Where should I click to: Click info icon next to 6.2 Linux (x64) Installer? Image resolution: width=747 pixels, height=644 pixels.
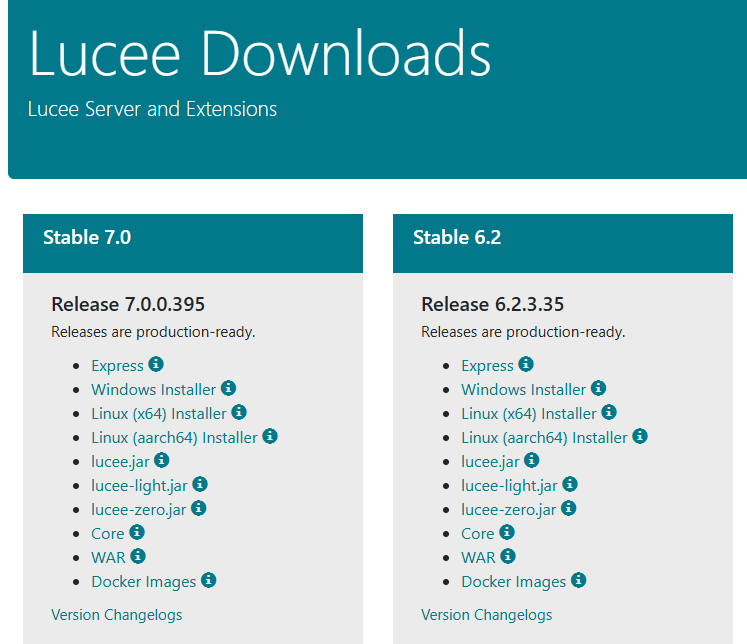click(x=609, y=412)
